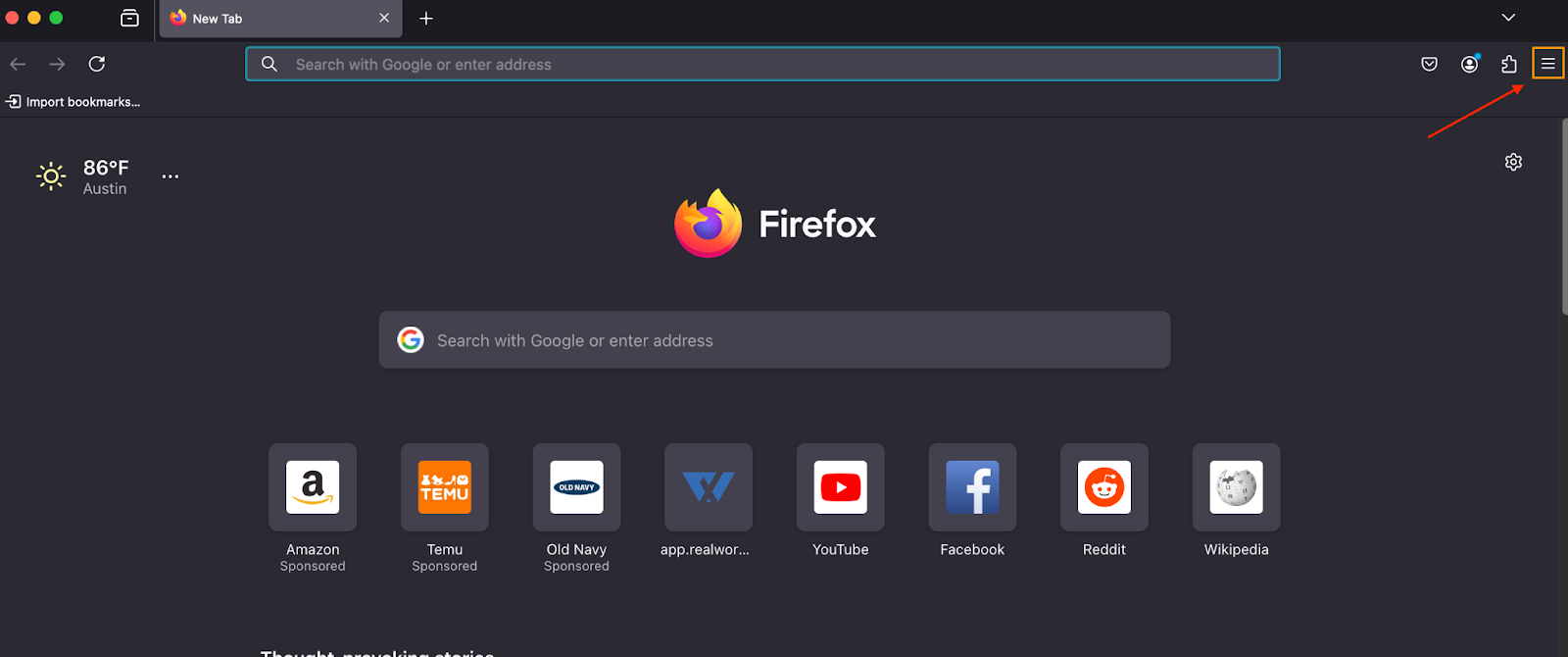Click Import bookmarks in bookmarks toolbar
This screenshot has height=657, width=1568.
(x=73, y=102)
